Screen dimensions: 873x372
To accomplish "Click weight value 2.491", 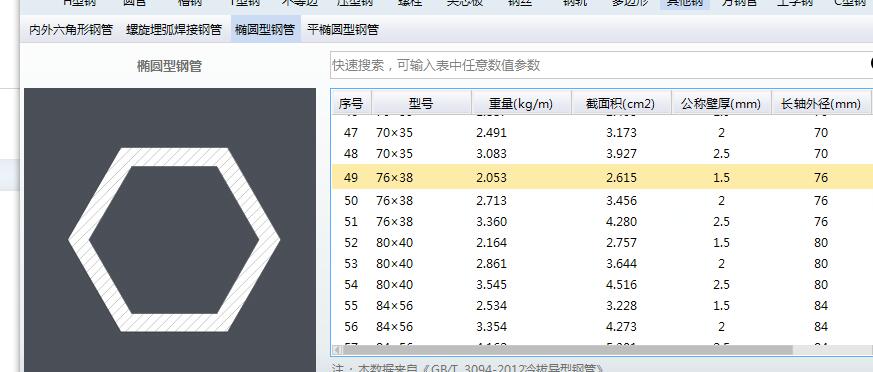I will (492, 133).
